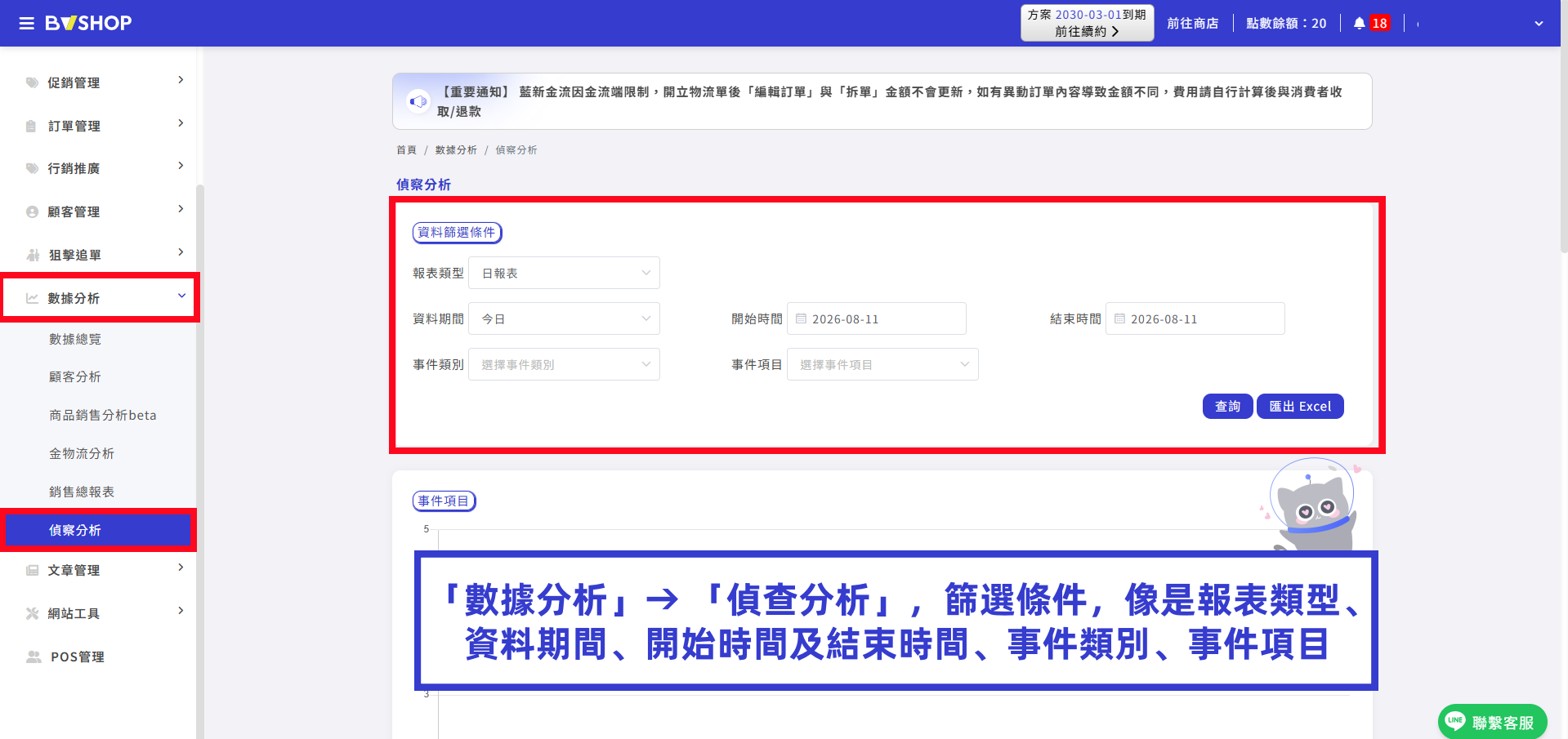This screenshot has height=739, width=1568.
Task: Expand the 促銷管理 menu chevron
Action: click(x=181, y=80)
